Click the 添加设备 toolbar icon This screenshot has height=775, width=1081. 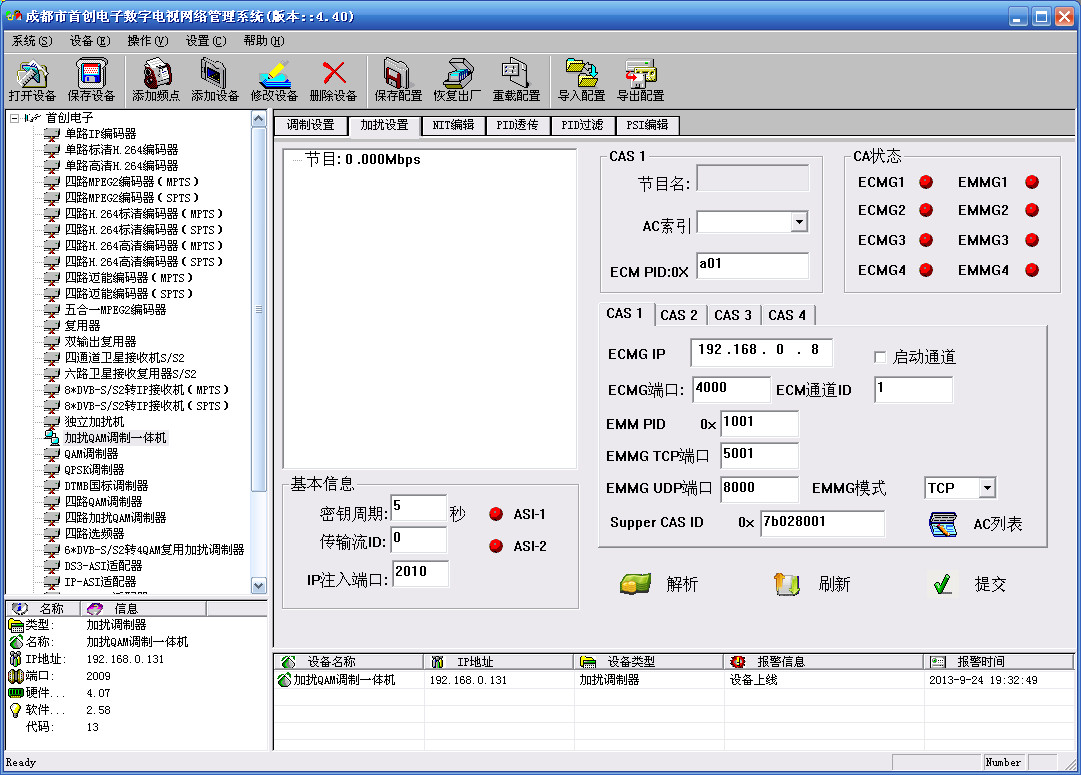pyautogui.click(x=214, y=73)
